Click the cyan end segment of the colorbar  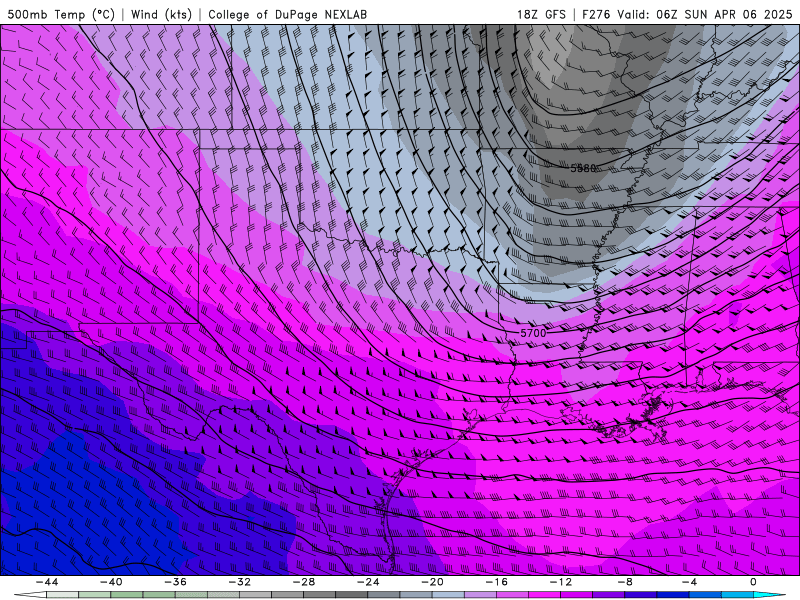click(x=769, y=595)
